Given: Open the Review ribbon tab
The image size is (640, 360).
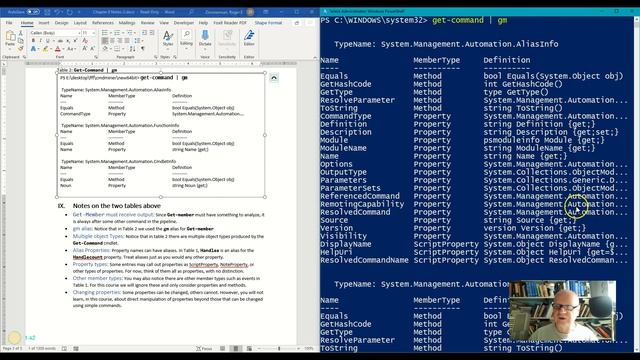Looking at the screenshot, I should tap(147, 23).
